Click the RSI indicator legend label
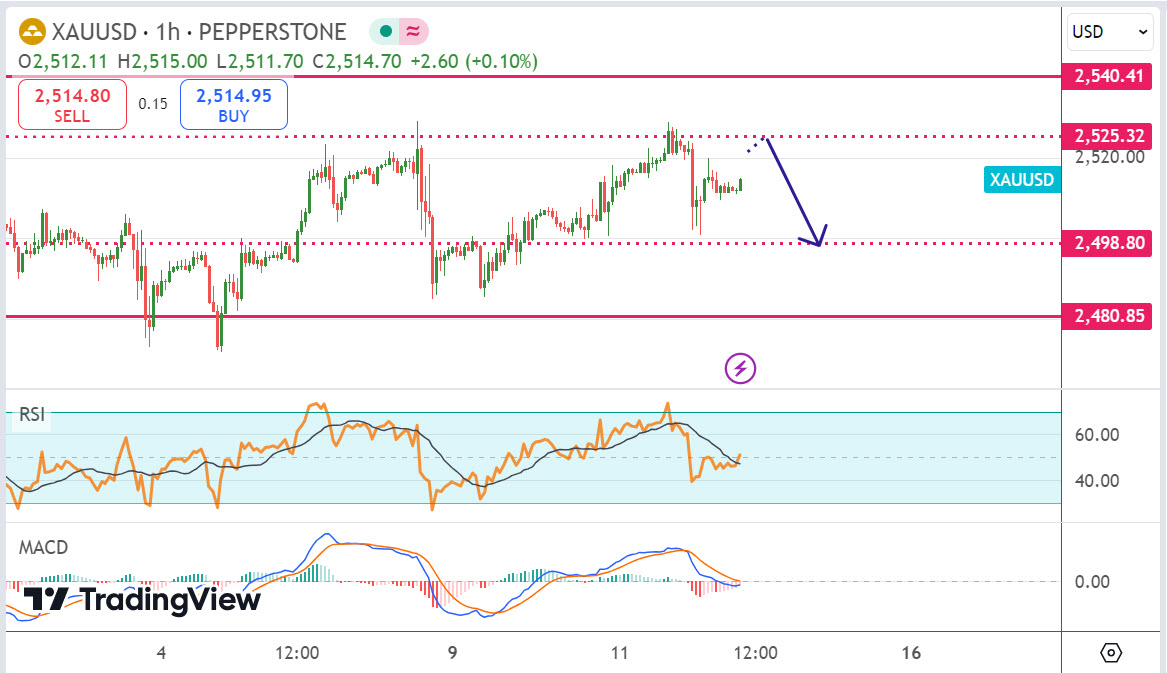 [31, 416]
